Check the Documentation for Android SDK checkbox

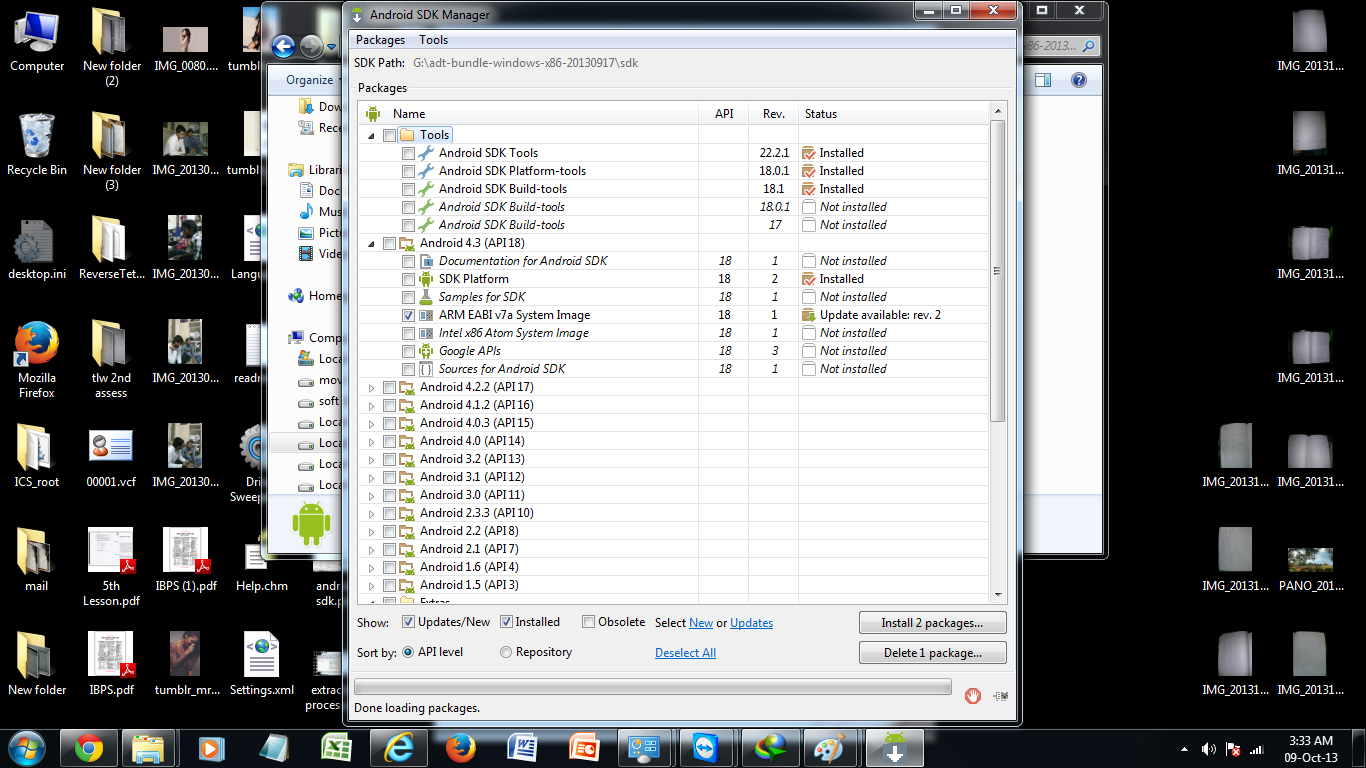click(x=408, y=261)
